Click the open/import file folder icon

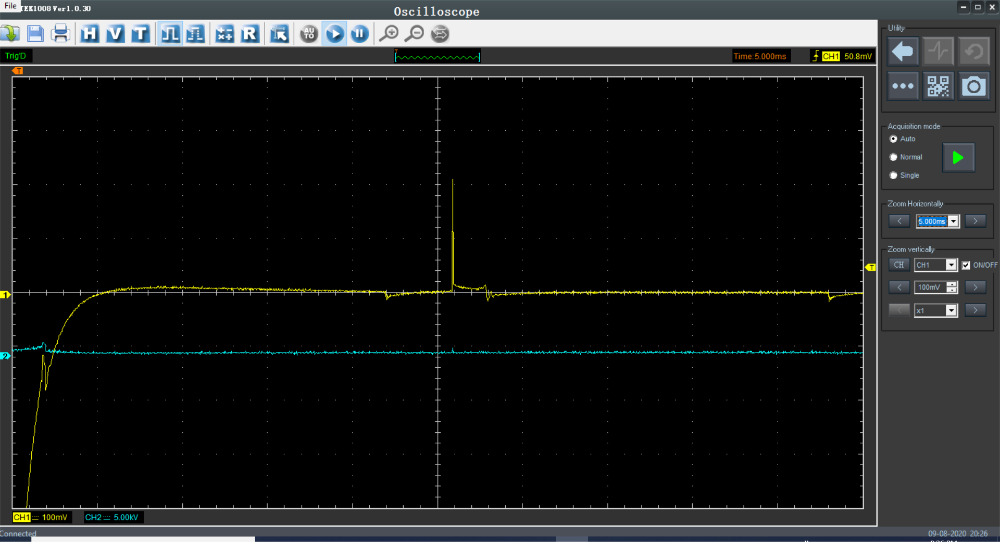(x=10, y=34)
